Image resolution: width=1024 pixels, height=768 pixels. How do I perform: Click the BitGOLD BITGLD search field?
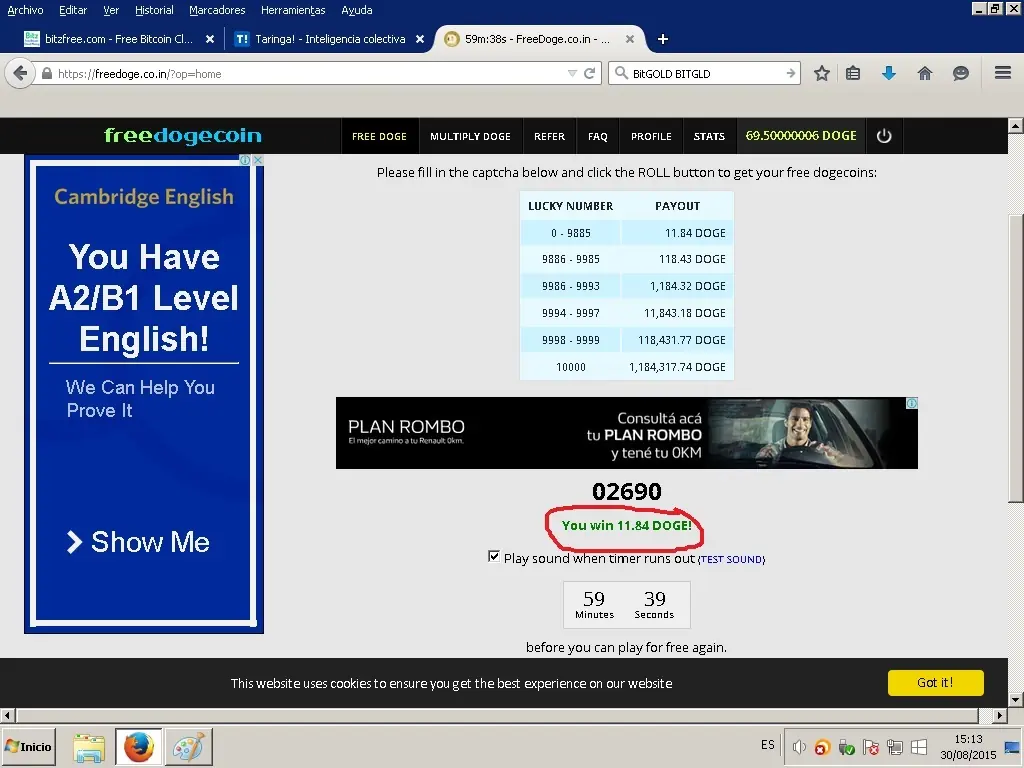point(705,74)
